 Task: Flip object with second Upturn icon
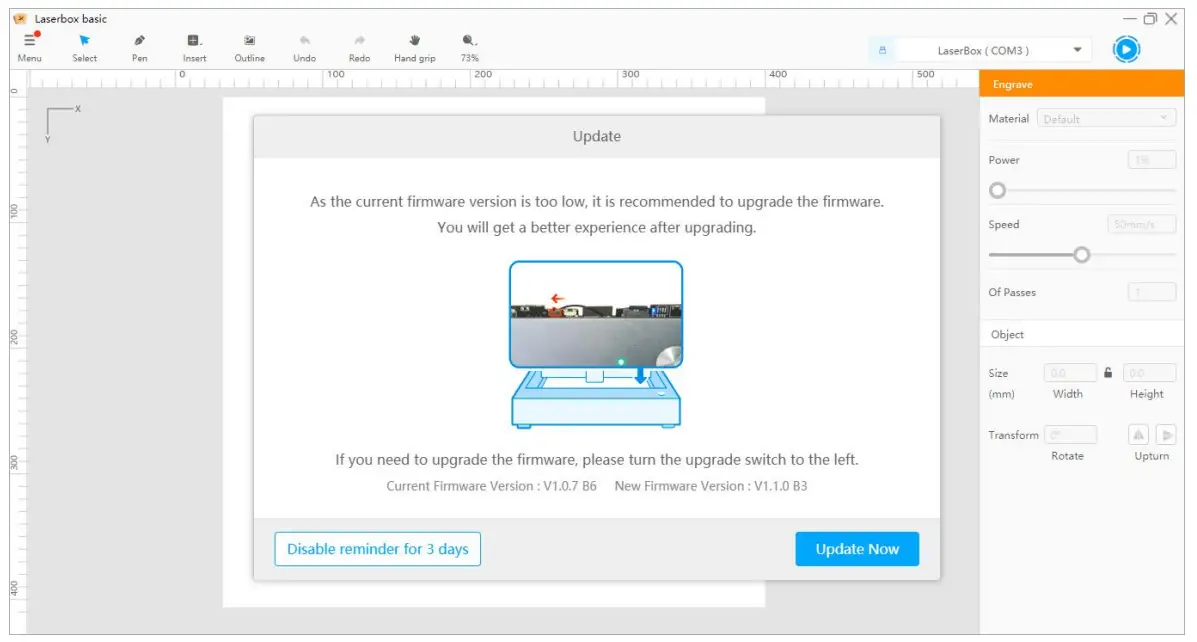(1166, 435)
